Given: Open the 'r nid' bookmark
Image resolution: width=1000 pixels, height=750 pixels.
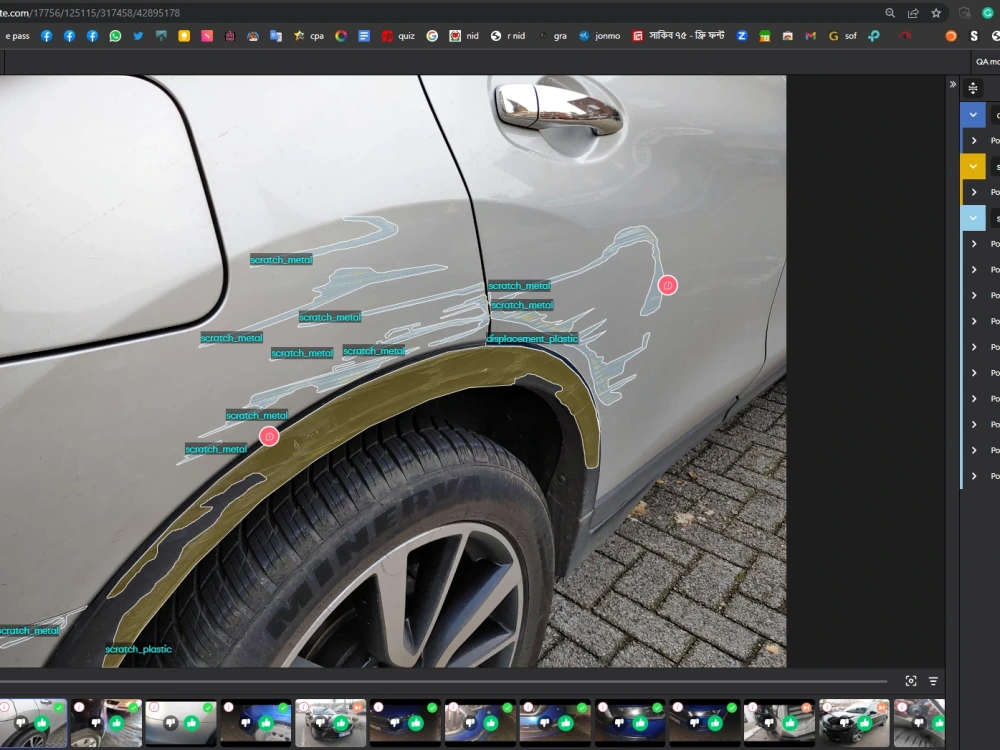Looking at the screenshot, I should pyautogui.click(x=508, y=36).
